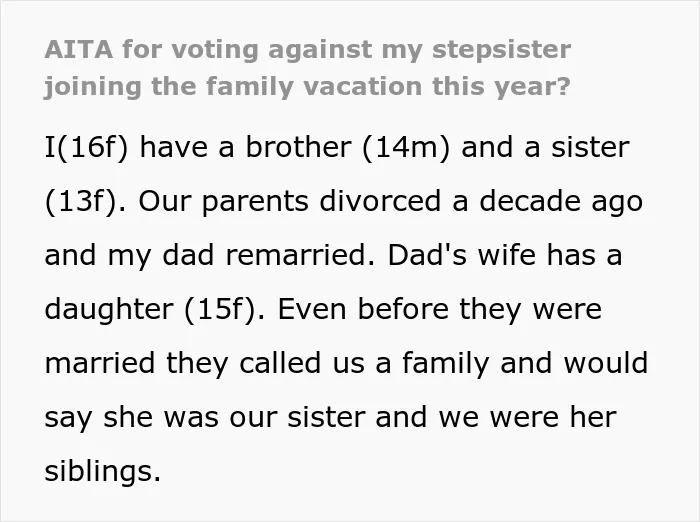Click the word "daughter"
Screen dimensions: 700x522
click(x=109, y=310)
